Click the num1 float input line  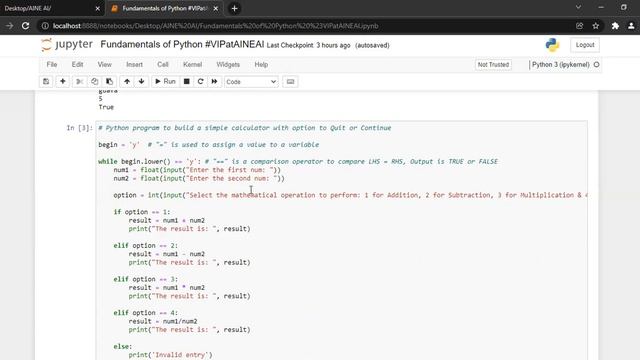point(197,170)
